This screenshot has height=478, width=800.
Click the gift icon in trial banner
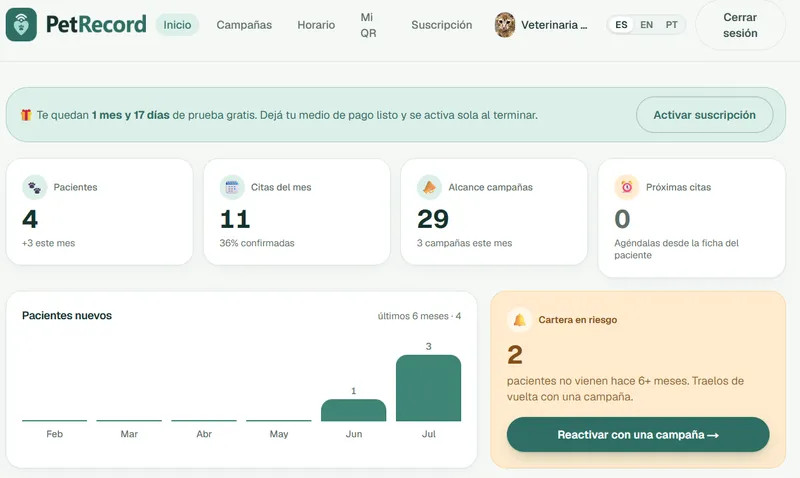point(26,115)
